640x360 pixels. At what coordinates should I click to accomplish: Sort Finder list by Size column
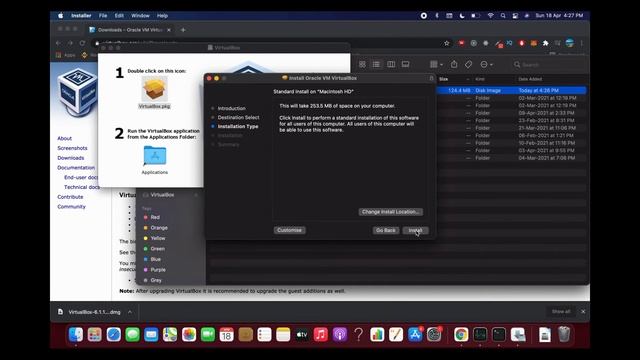(x=444, y=79)
